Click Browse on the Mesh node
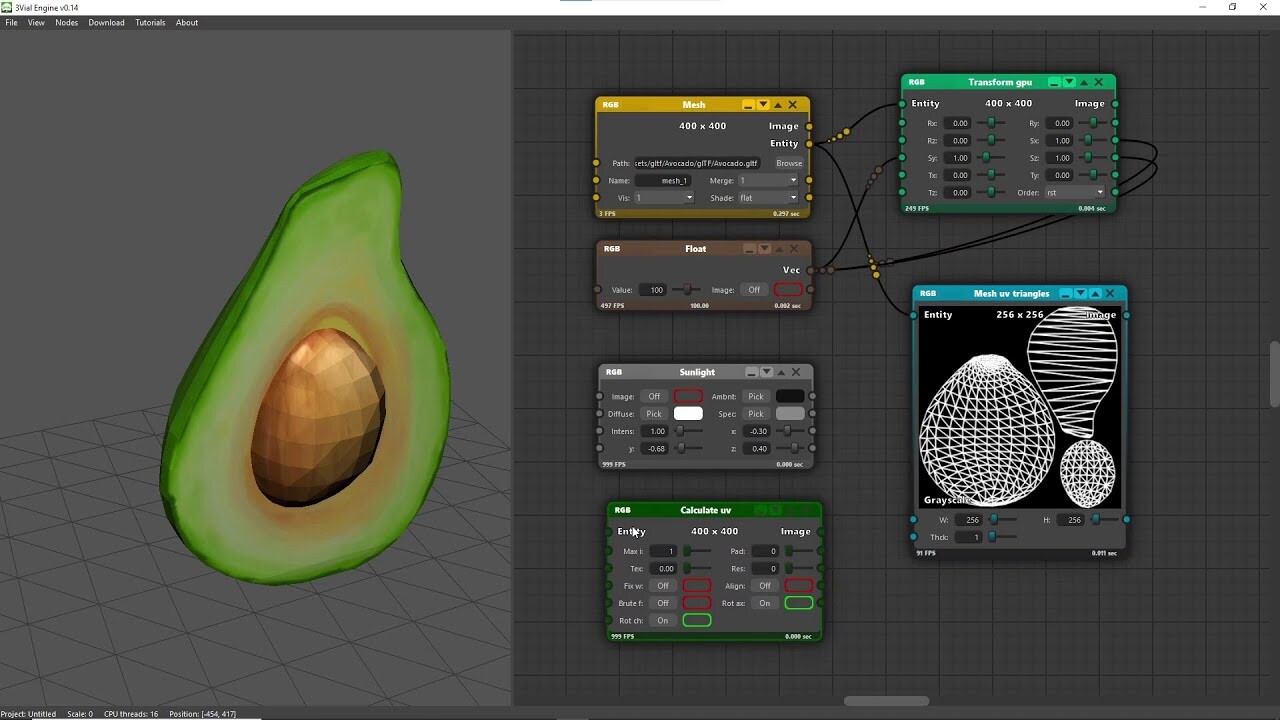Image resolution: width=1280 pixels, height=720 pixels. pyautogui.click(x=789, y=162)
